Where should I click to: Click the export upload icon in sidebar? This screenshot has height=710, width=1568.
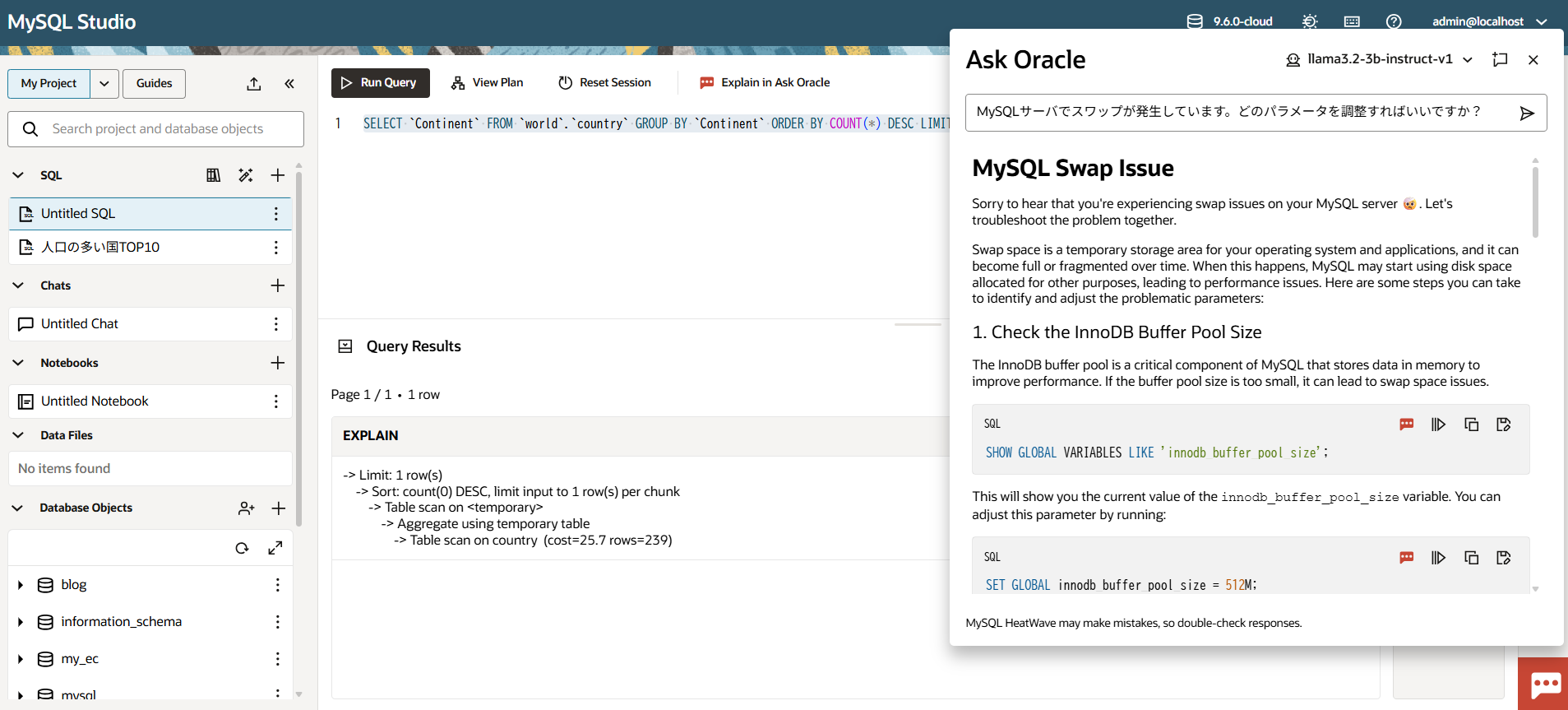coord(254,84)
